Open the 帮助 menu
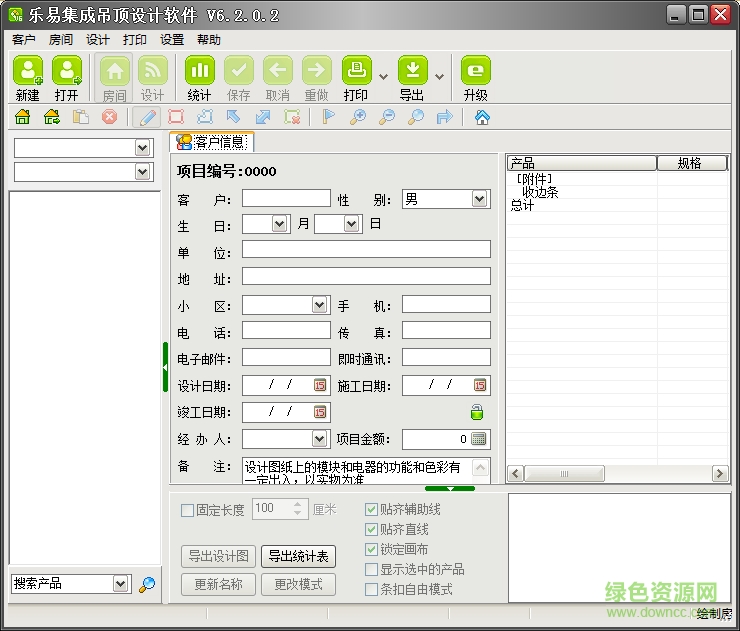The image size is (740, 631). tap(209, 40)
